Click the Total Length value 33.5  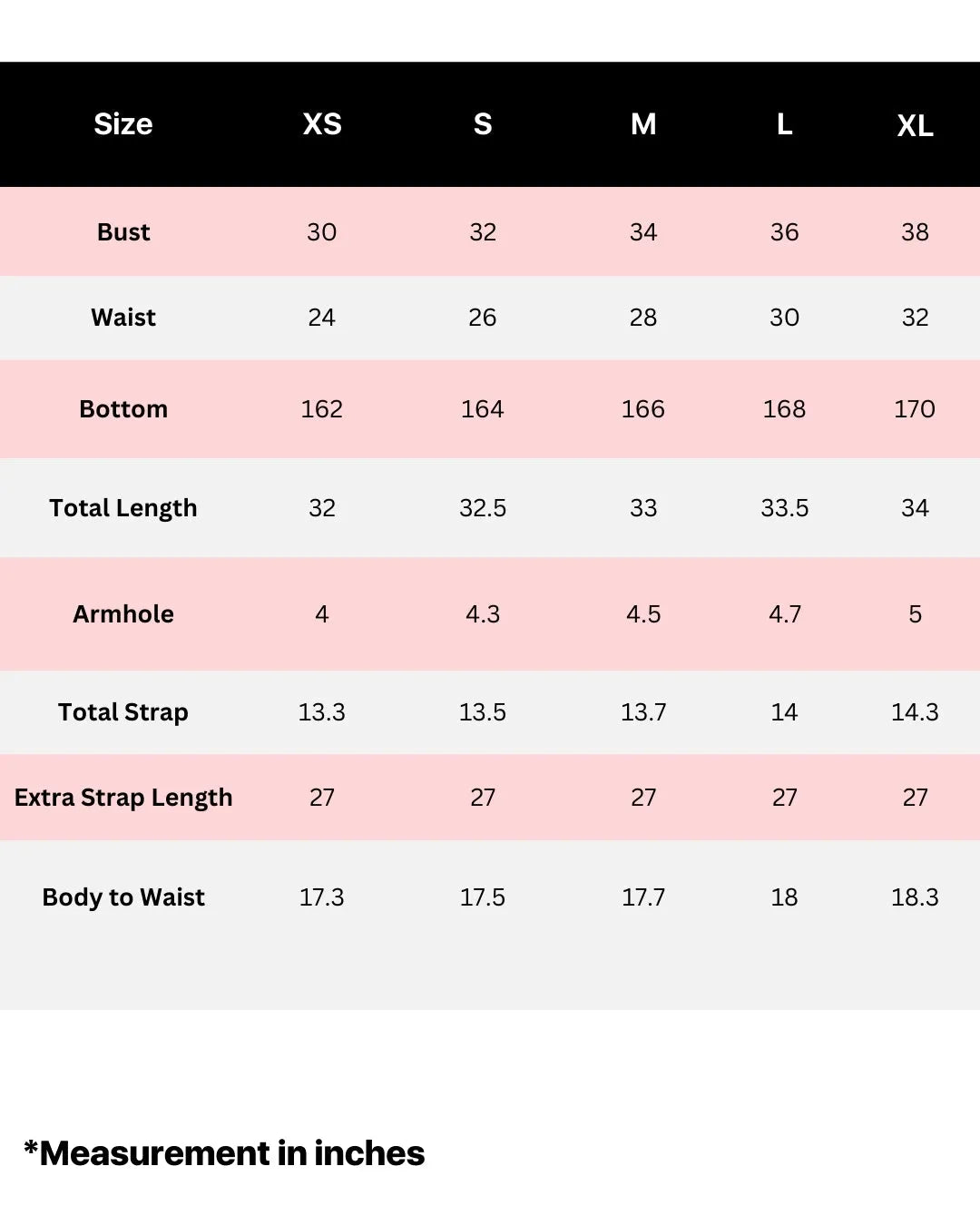tap(784, 508)
